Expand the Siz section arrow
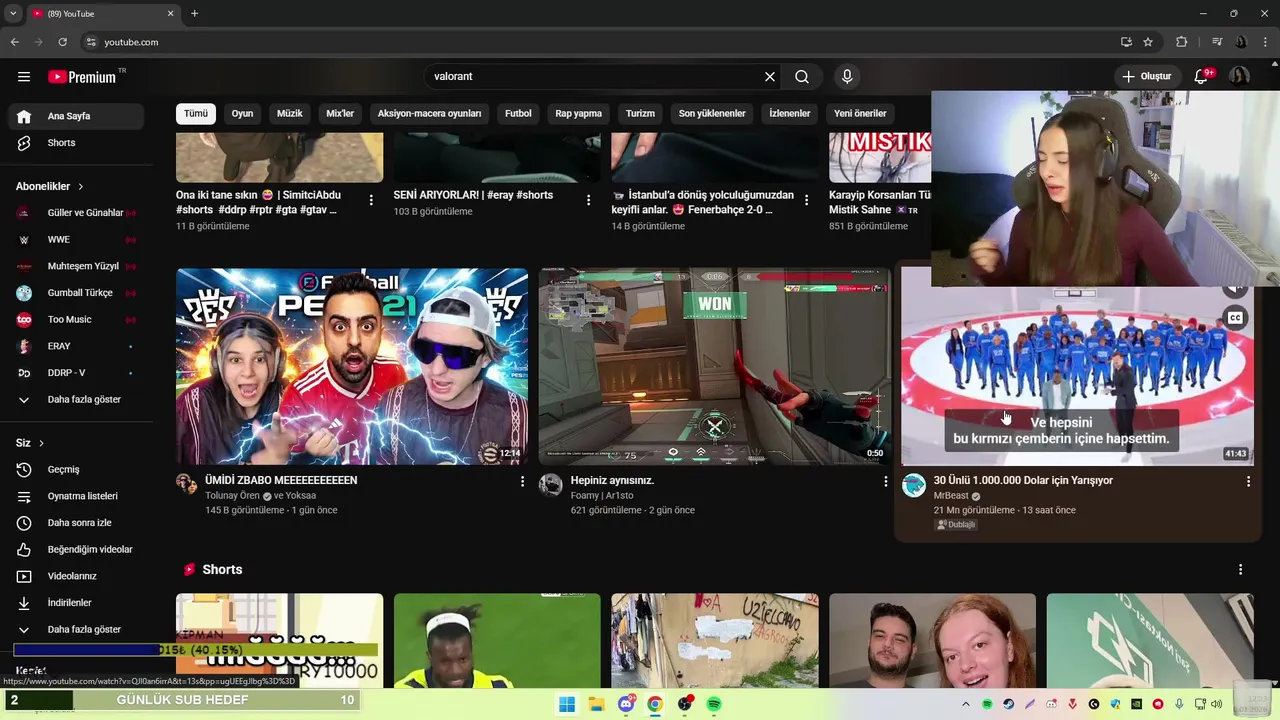 click(41, 443)
